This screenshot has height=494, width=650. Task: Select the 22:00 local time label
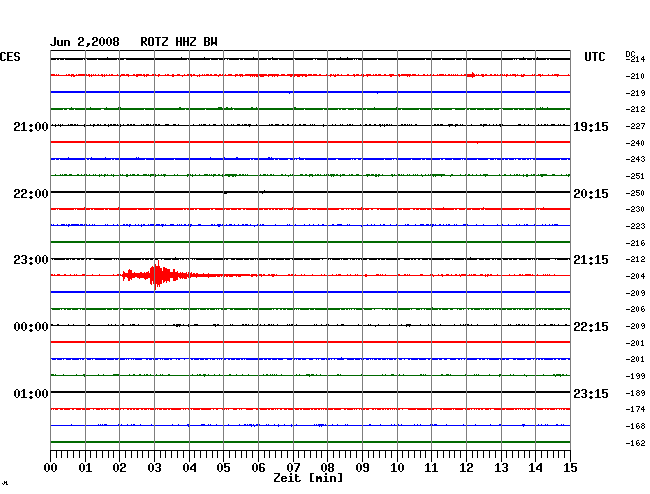click(31, 194)
